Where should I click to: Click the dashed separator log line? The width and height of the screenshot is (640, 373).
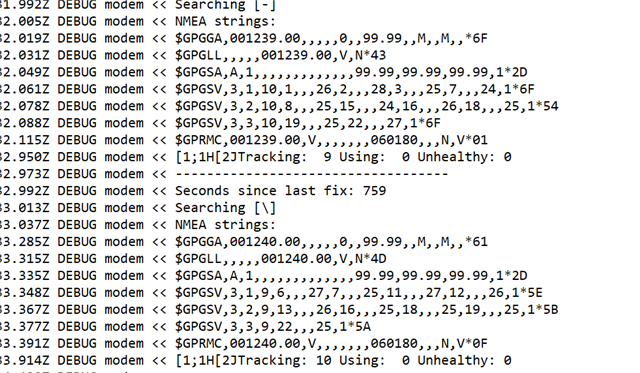(x=224, y=174)
